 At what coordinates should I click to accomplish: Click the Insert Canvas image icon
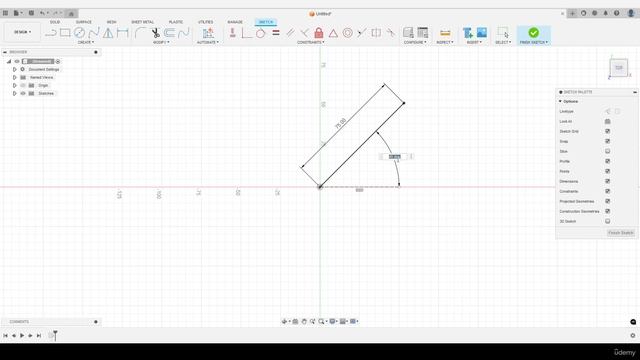pyautogui.click(x=482, y=33)
